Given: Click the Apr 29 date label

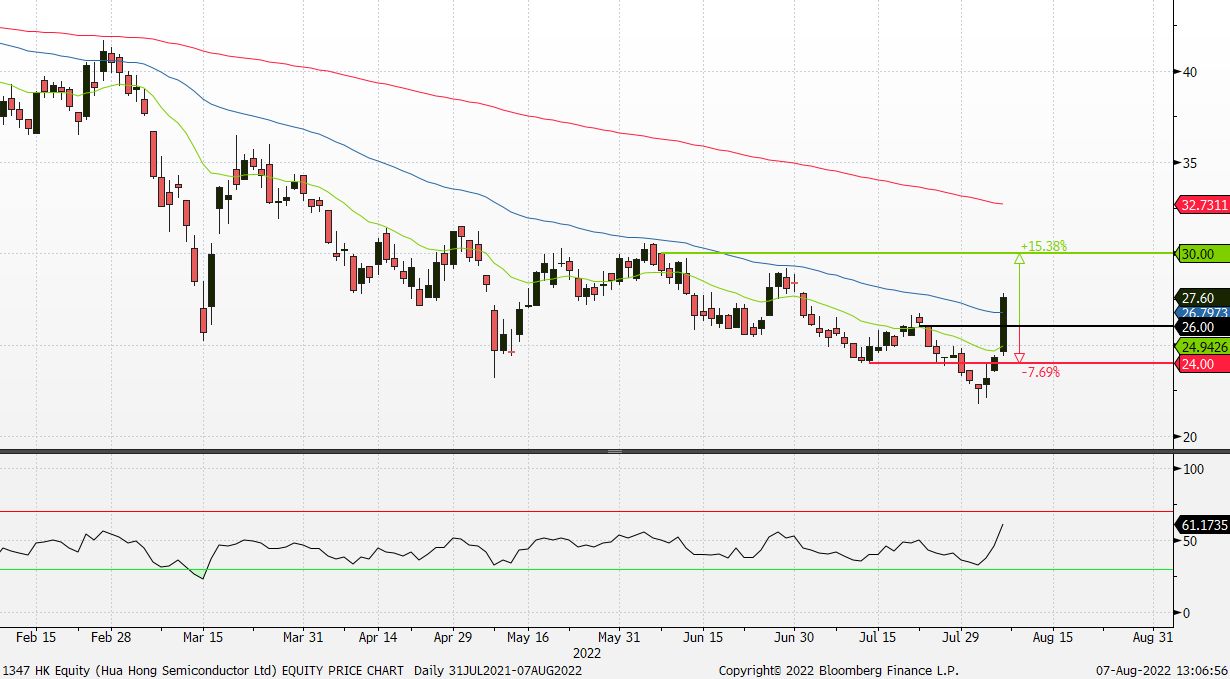Looking at the screenshot, I should pos(453,636).
